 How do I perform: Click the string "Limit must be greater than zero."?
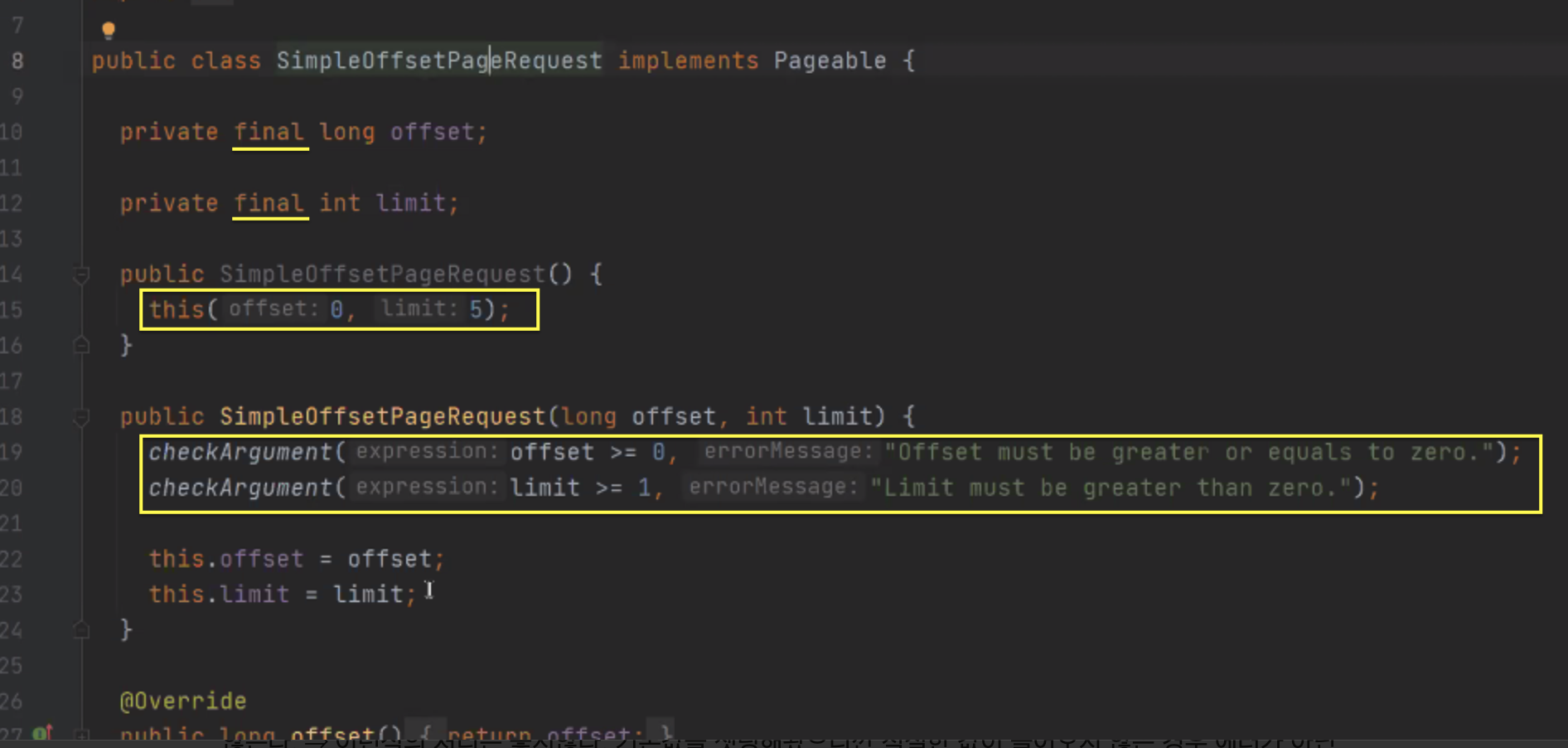(1111, 488)
